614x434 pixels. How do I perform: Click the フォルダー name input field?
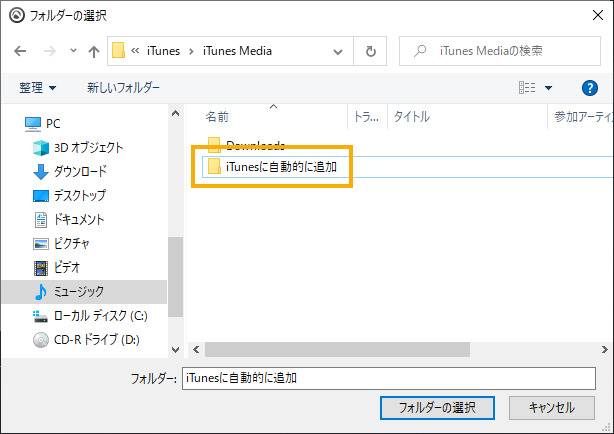coord(388,378)
